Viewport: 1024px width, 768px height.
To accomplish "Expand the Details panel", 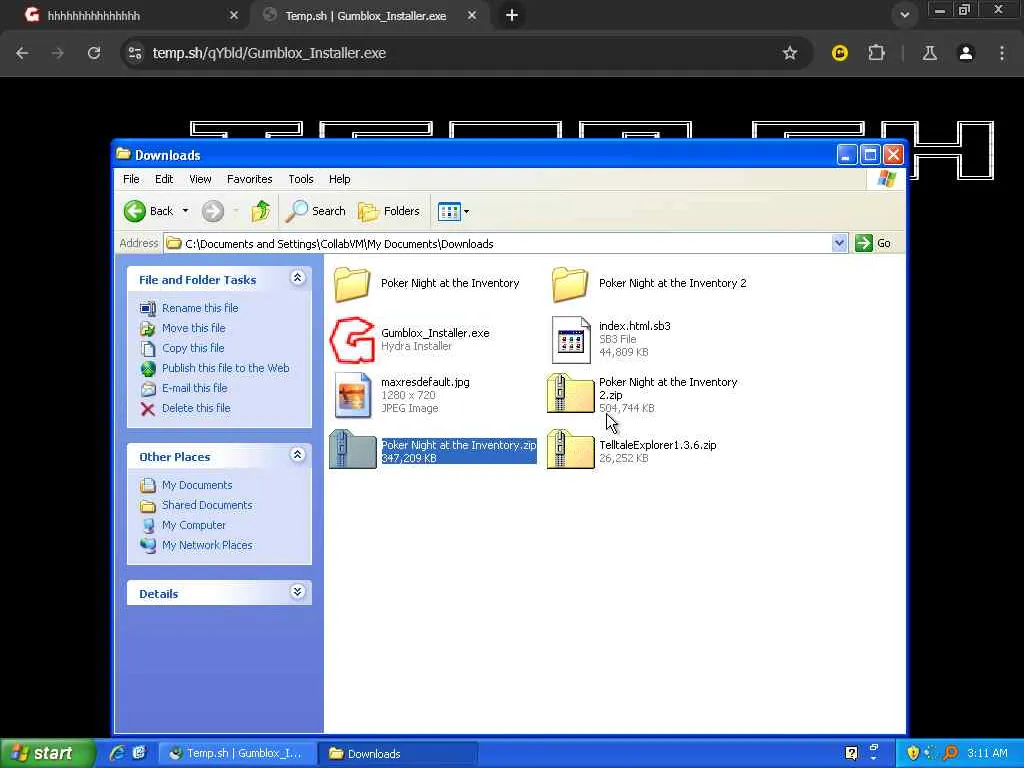I will click(297, 592).
